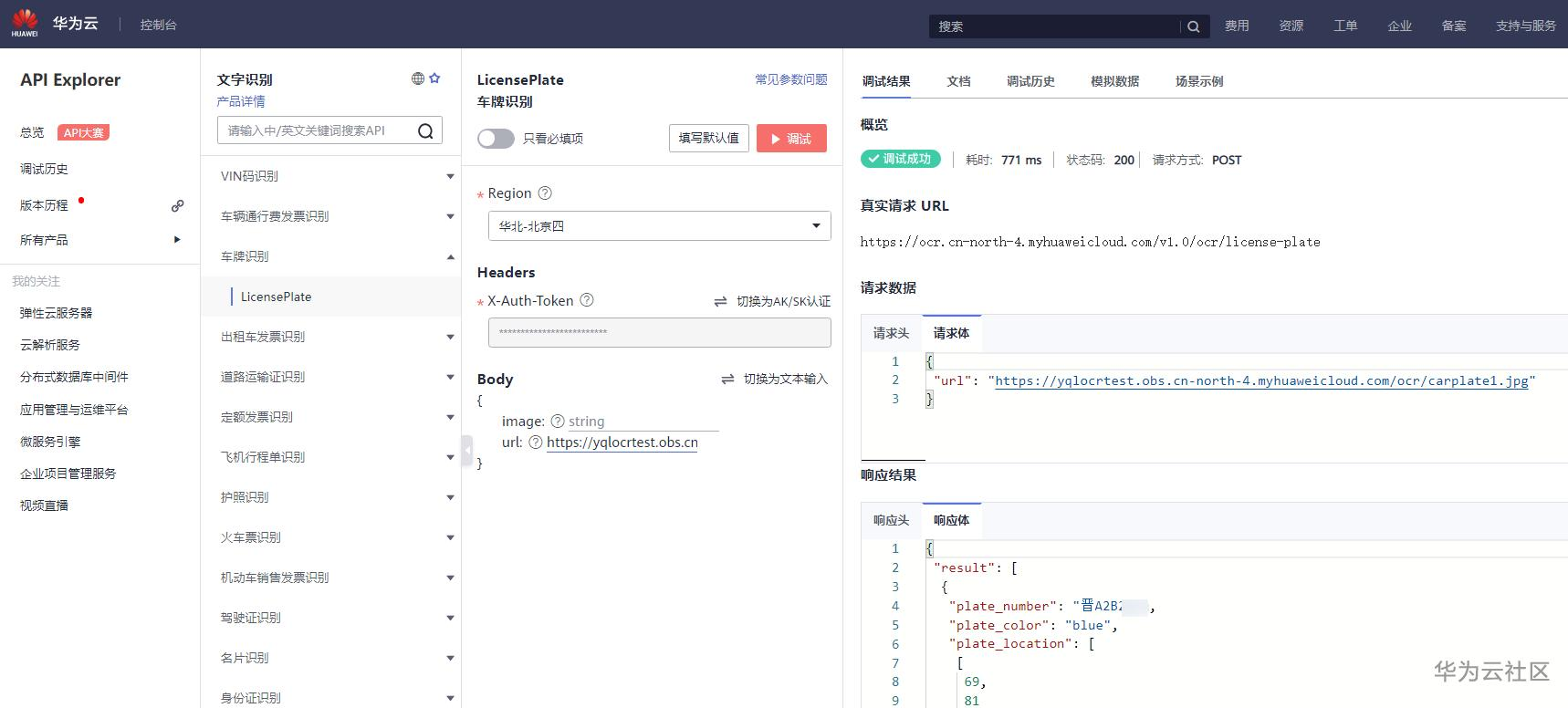Open the 常见参数问题 link
This screenshot has width=1568, height=708.
(x=790, y=79)
